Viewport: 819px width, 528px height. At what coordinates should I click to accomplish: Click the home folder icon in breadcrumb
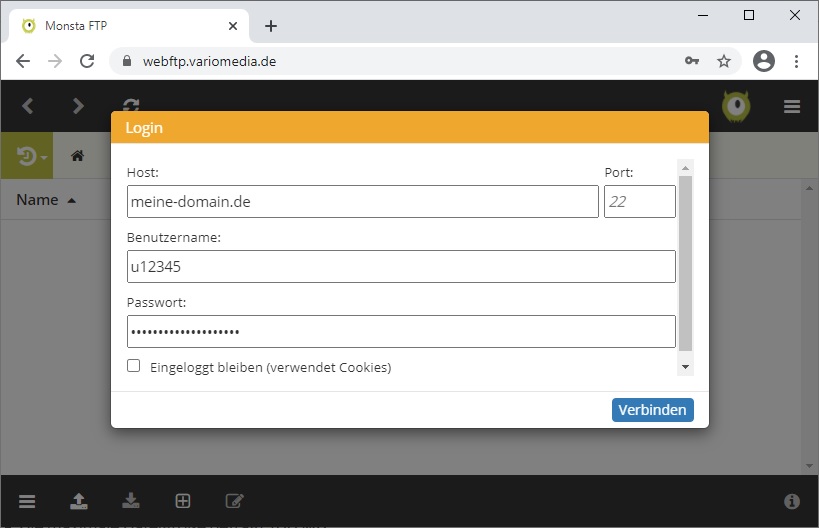coord(77,156)
